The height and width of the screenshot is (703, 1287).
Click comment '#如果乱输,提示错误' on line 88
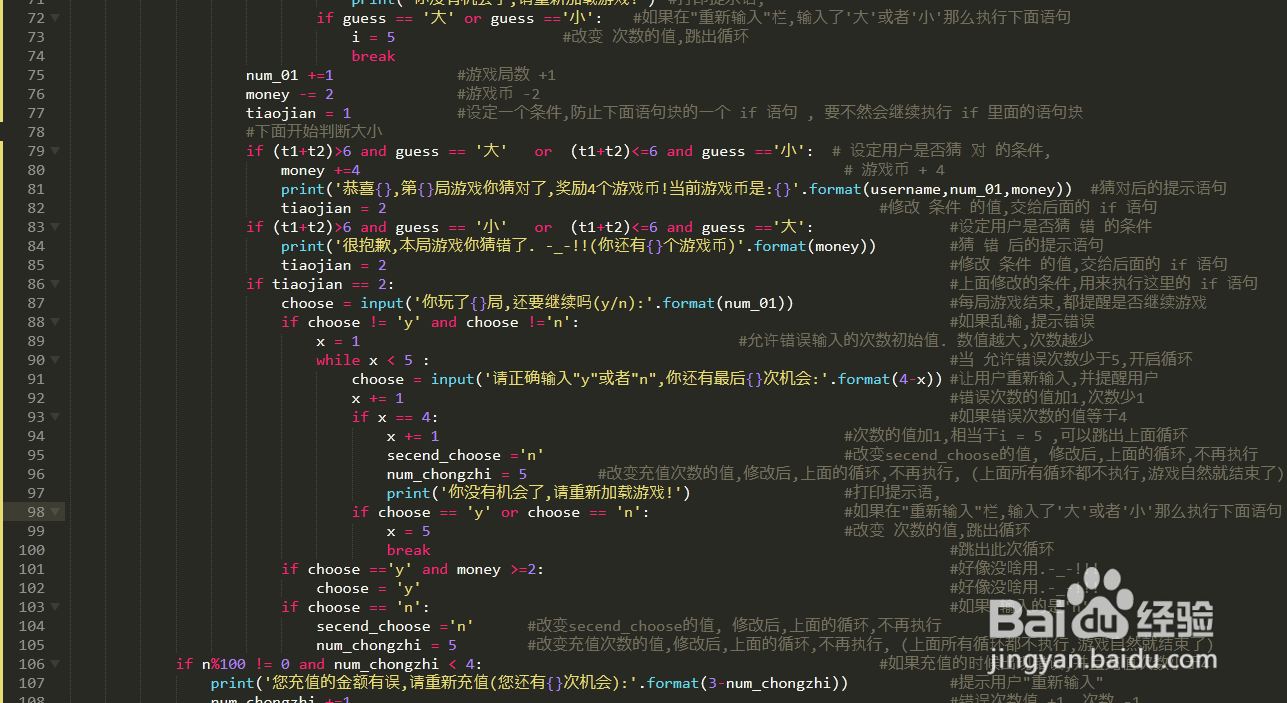pos(1022,322)
